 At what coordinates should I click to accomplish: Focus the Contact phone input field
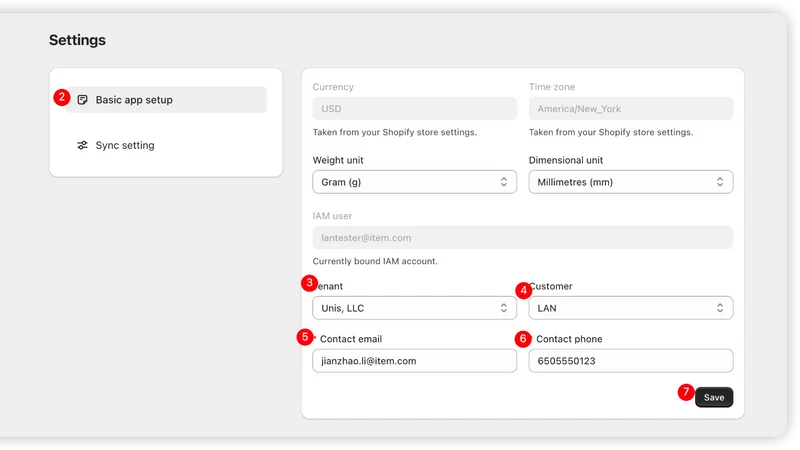tap(631, 361)
